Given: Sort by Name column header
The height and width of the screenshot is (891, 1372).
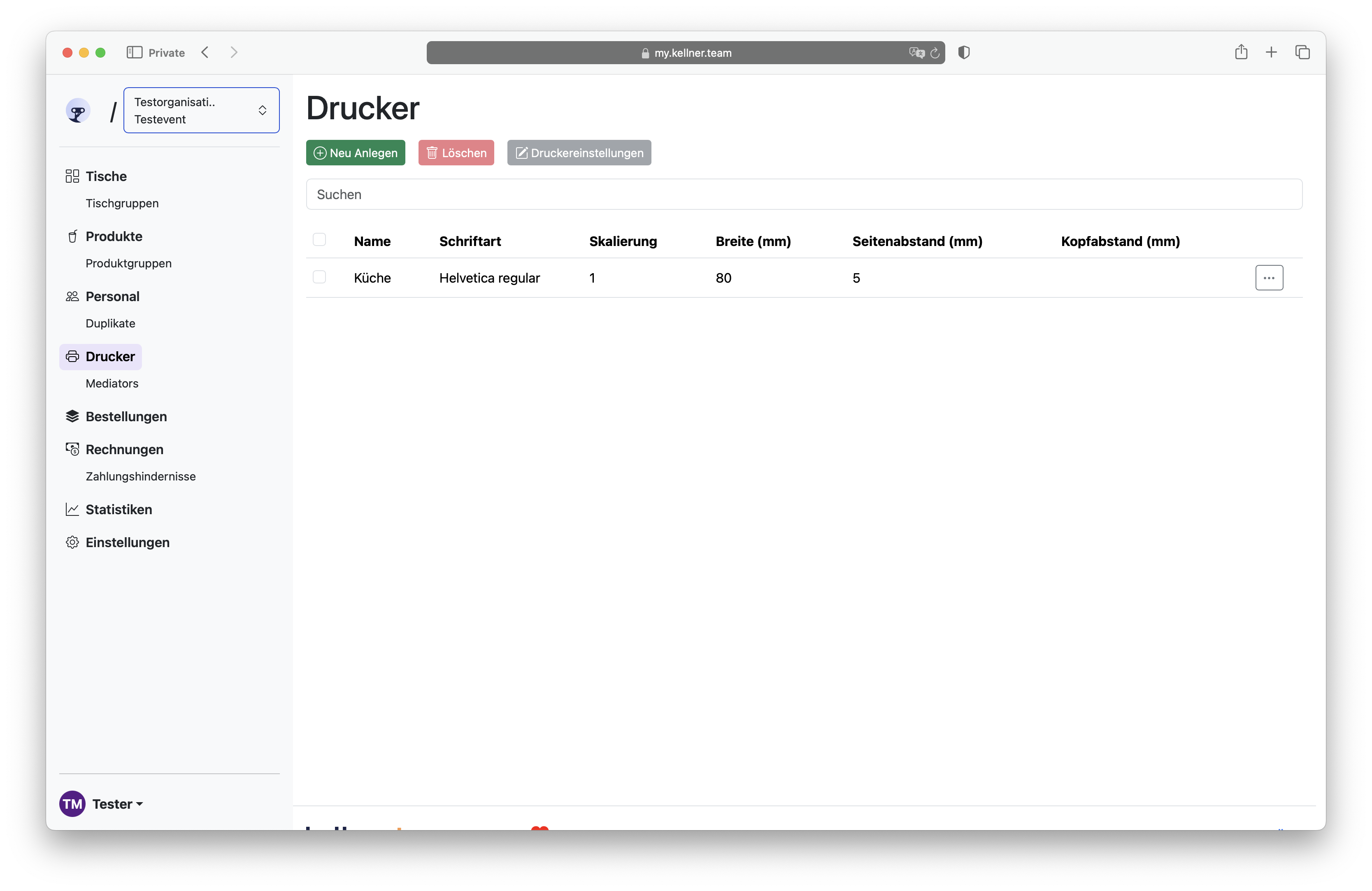Looking at the screenshot, I should [372, 241].
